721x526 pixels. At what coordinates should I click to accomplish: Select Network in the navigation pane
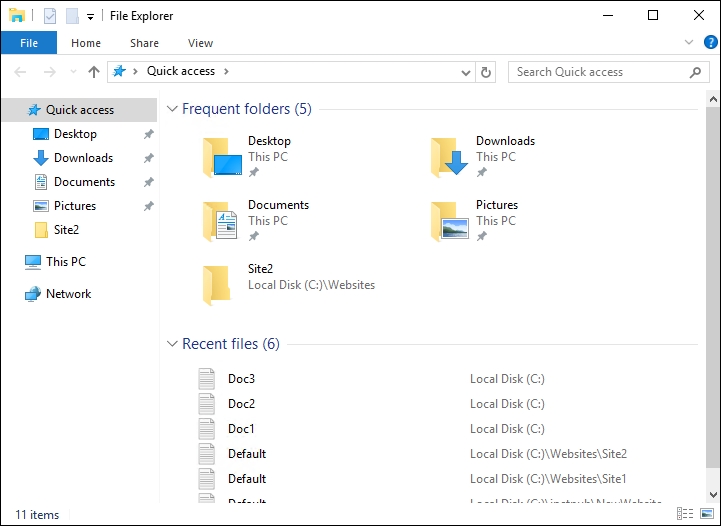[x=68, y=294]
